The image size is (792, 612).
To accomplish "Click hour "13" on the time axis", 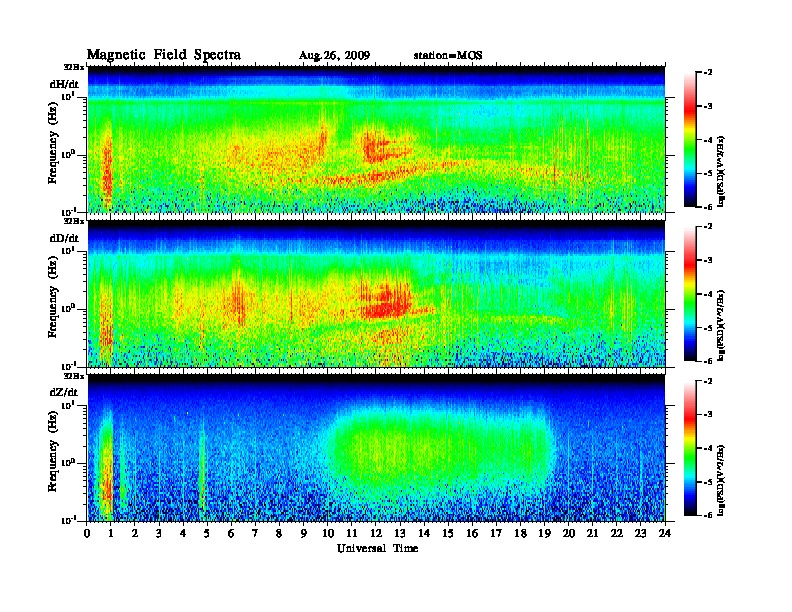I will tap(400, 534).
